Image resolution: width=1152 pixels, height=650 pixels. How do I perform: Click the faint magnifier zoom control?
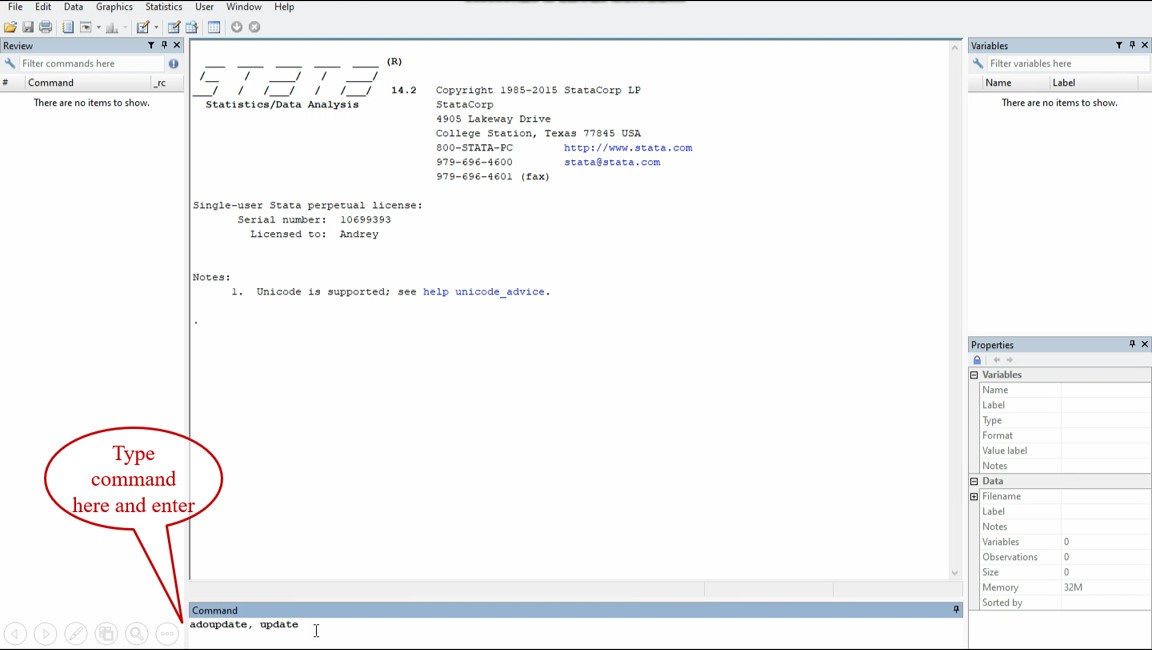137,633
